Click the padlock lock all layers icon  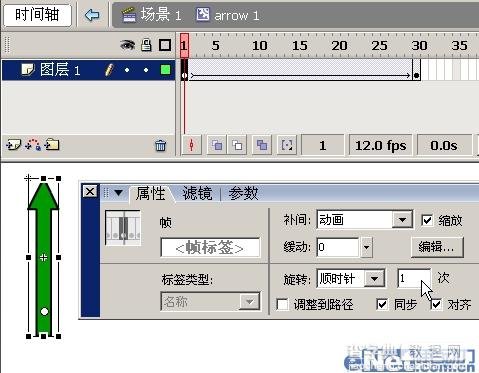click(x=146, y=45)
